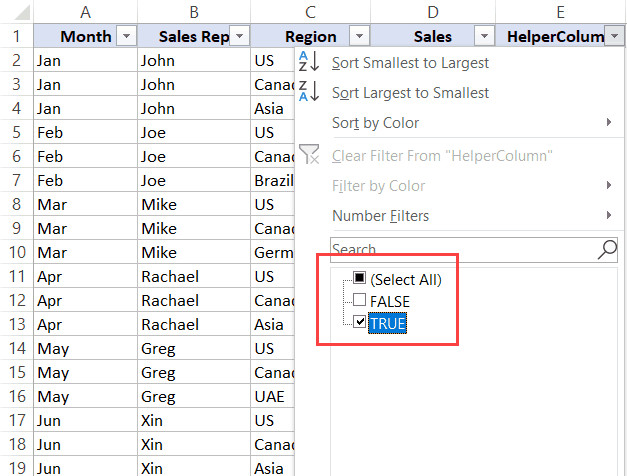Open the HelperColumn filter dropdown

click(x=613, y=37)
